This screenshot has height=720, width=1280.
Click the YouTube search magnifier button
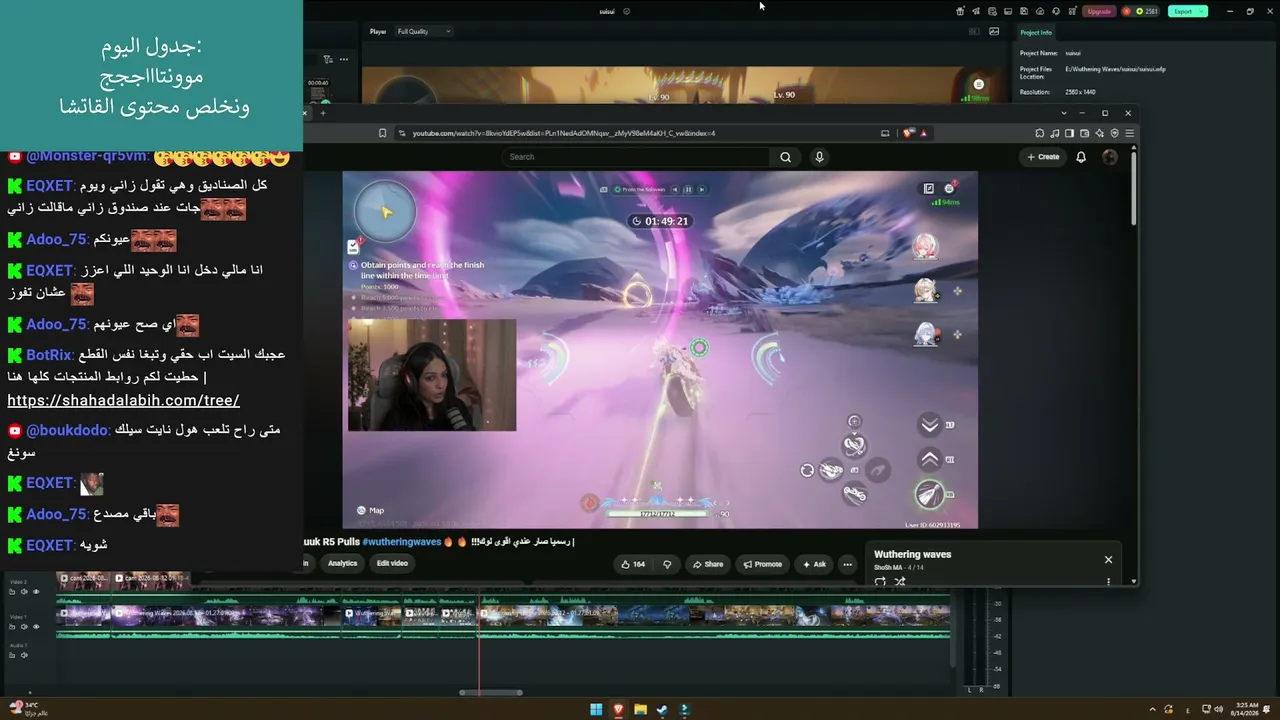(785, 157)
